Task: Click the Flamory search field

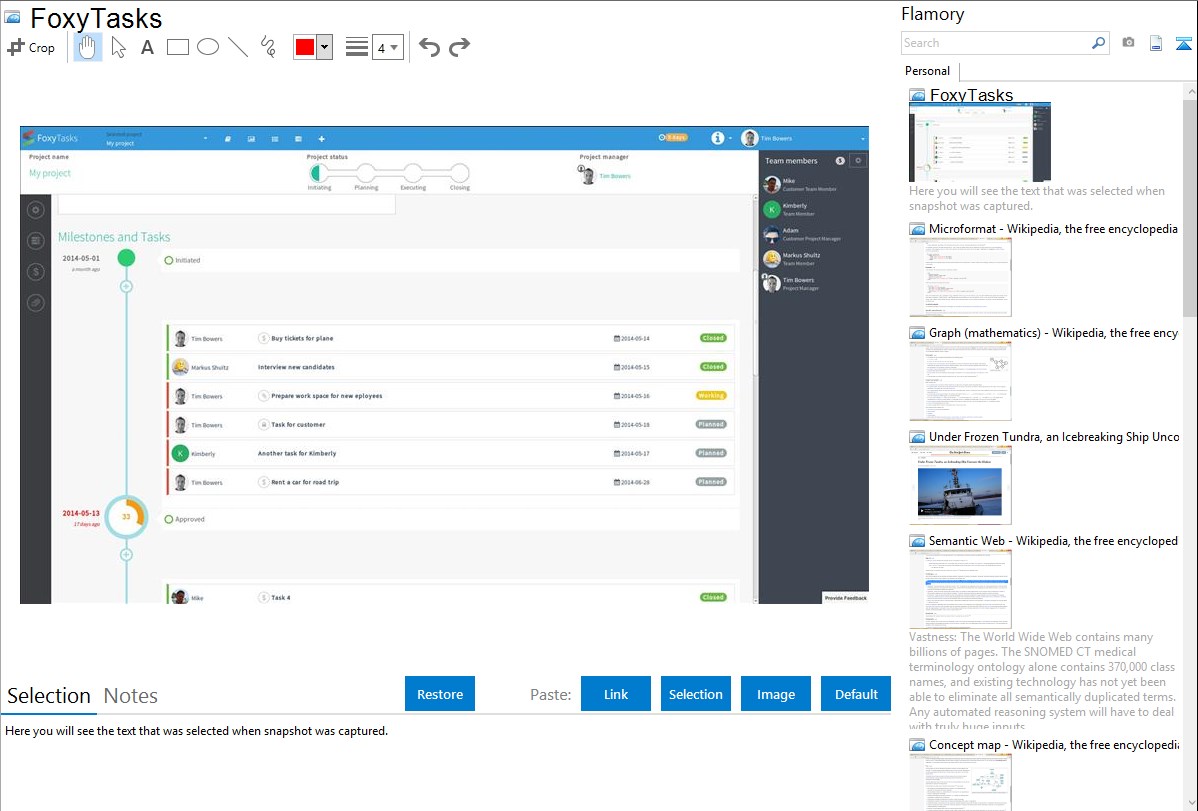Action: [996, 43]
